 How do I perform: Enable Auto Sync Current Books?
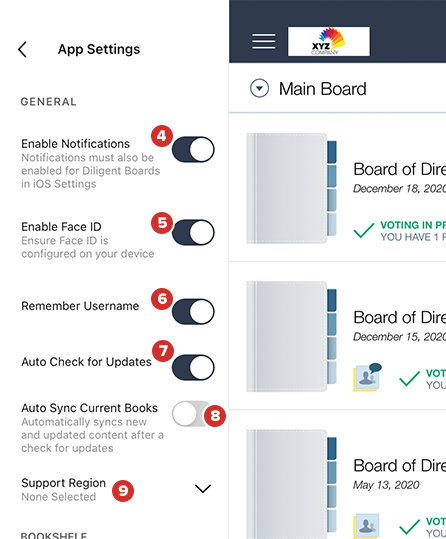191,414
